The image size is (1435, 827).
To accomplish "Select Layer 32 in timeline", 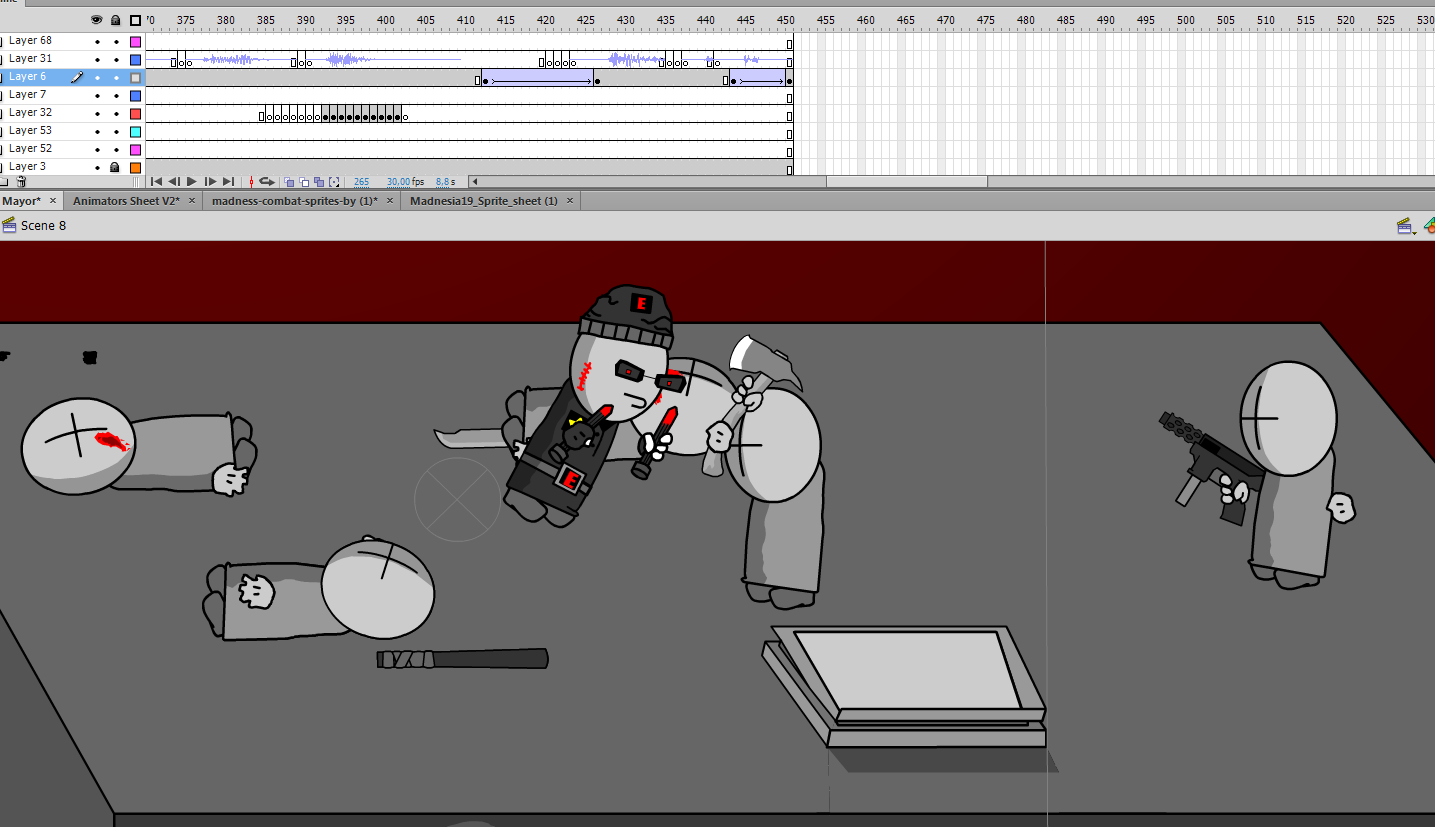I will coord(30,113).
